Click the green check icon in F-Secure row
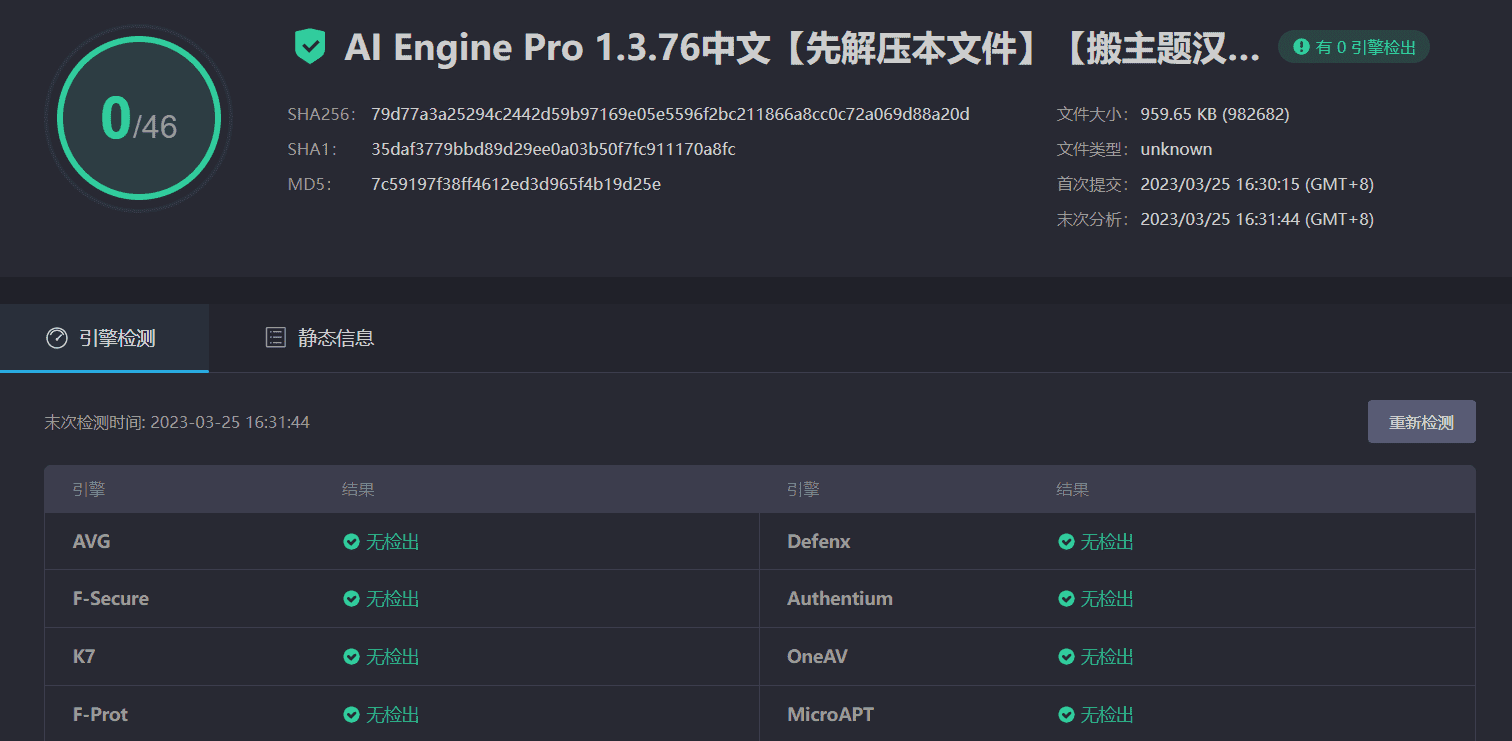This screenshot has width=1512, height=741. point(351,599)
